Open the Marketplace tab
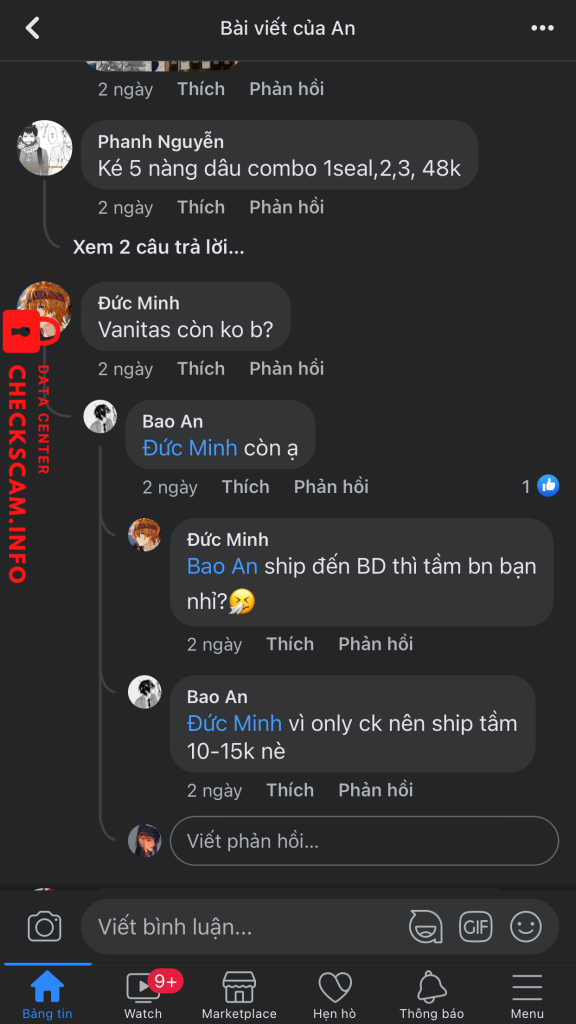 pos(239,995)
